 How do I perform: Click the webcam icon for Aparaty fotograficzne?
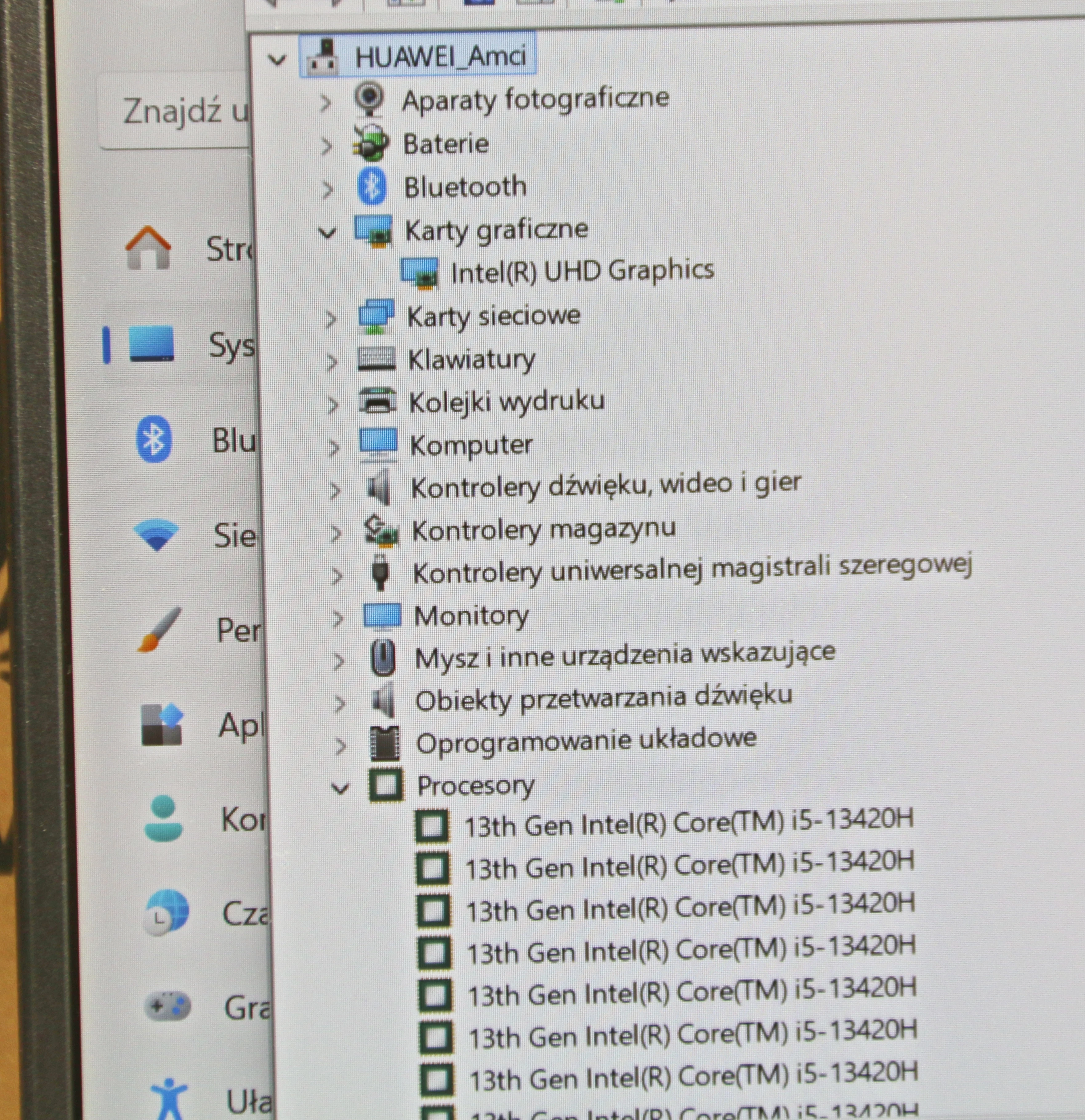[370, 99]
